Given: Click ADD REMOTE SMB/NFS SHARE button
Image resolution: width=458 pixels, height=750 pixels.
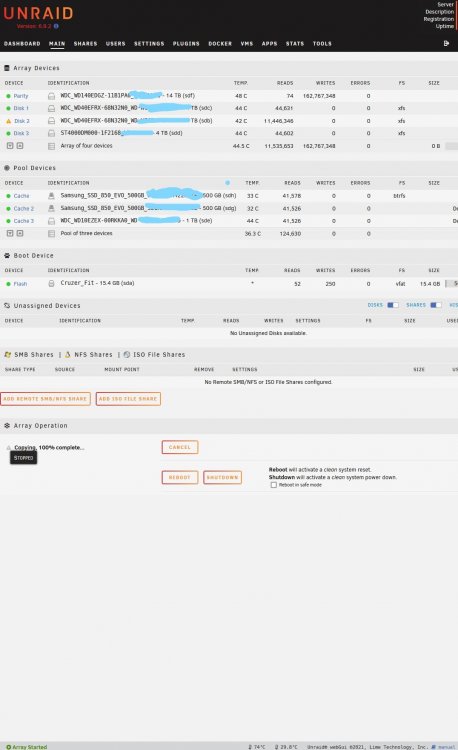Looking at the screenshot, I should click(x=45, y=399).
